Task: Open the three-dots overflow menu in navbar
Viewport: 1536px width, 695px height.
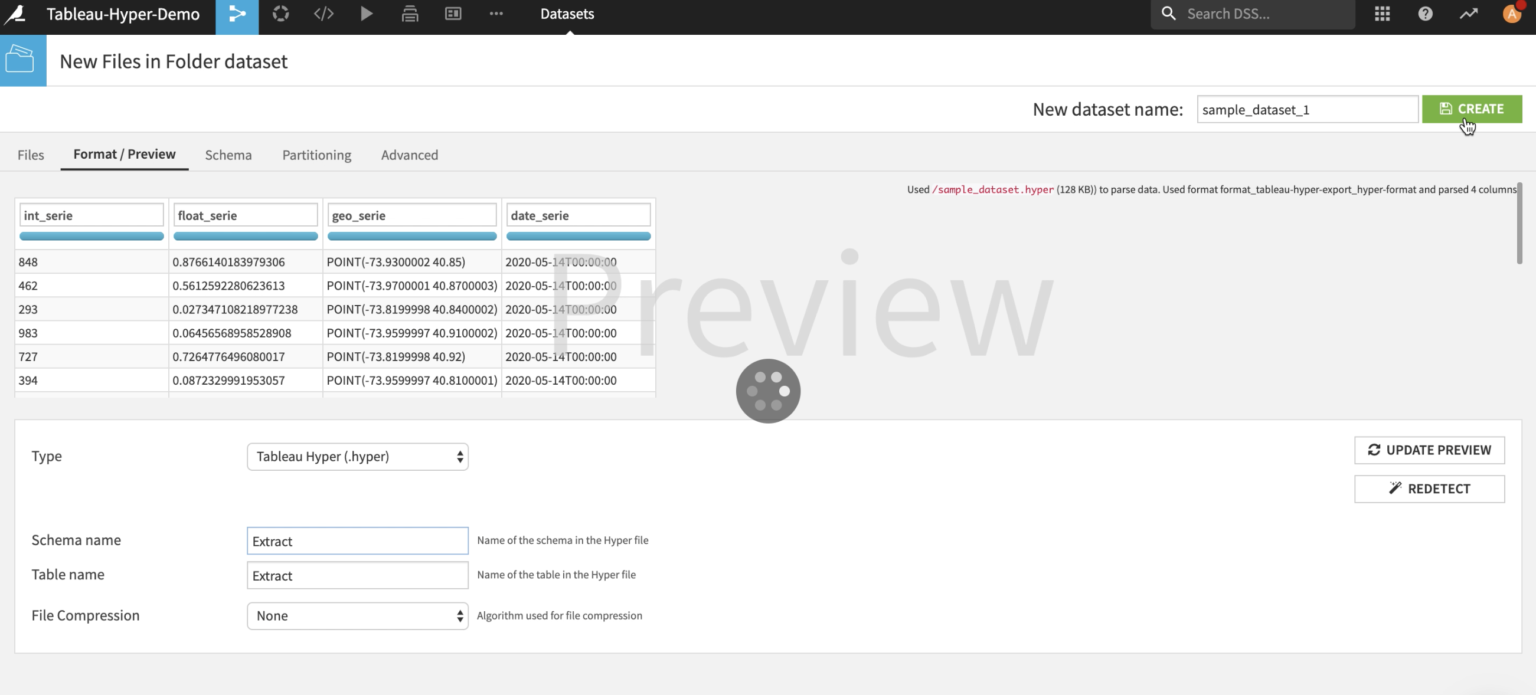Action: (496, 15)
